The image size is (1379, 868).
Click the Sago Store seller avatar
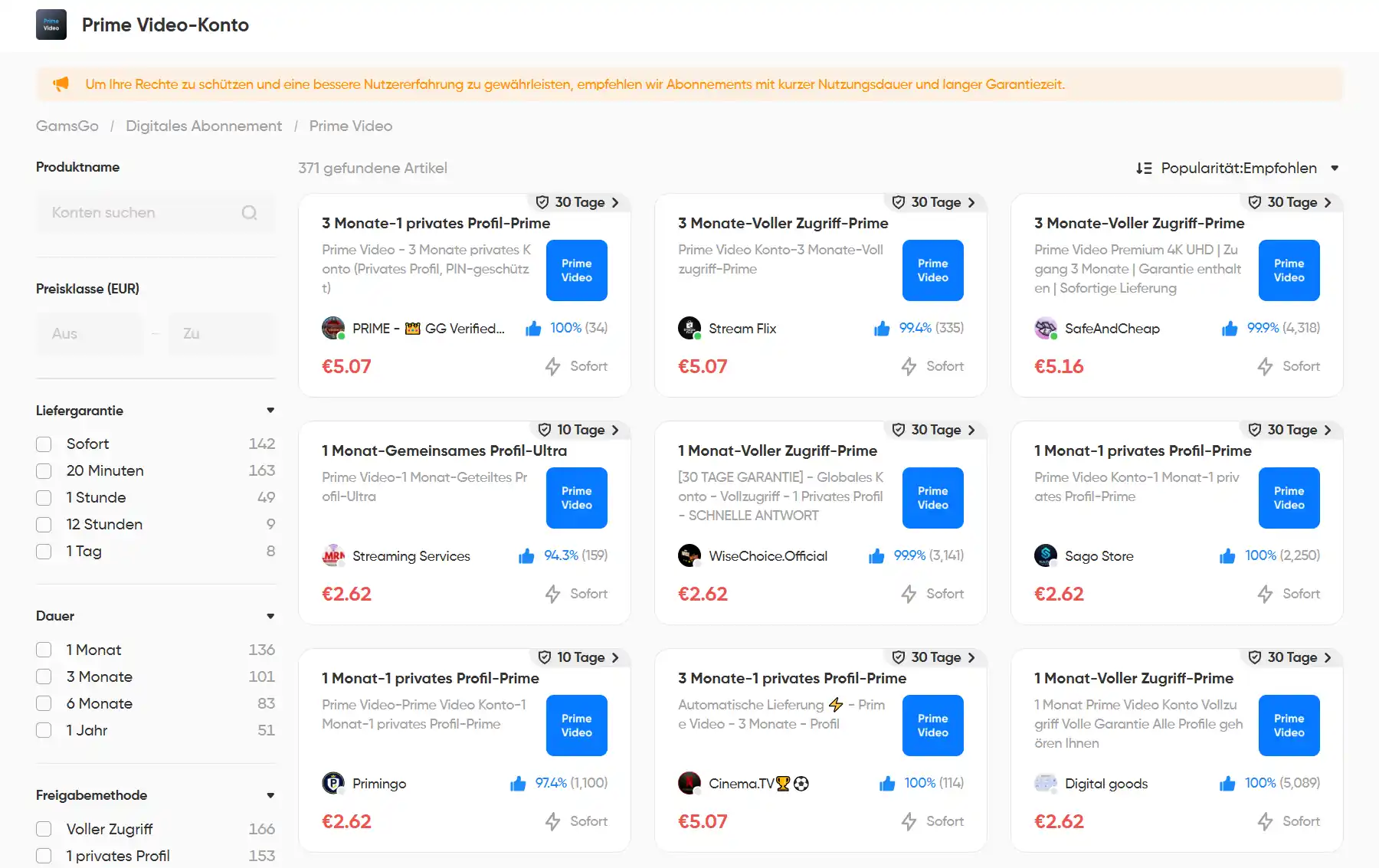coord(1046,555)
